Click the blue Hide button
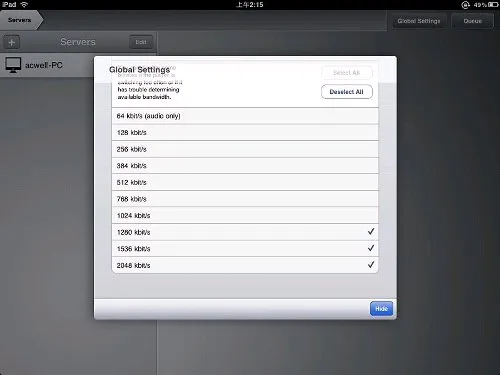The width and height of the screenshot is (500, 375). point(381,309)
